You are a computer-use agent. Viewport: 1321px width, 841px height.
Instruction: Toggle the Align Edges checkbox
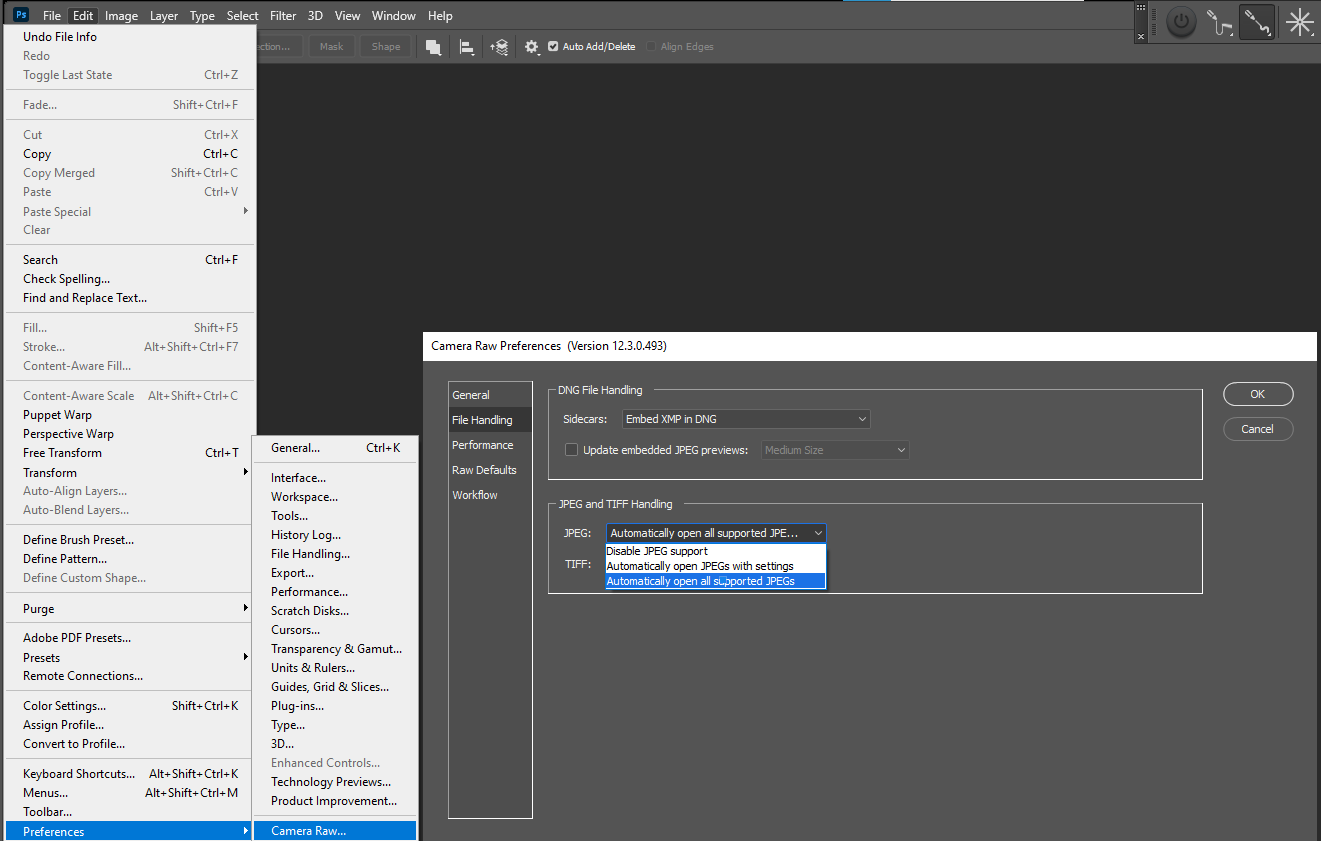(x=651, y=46)
